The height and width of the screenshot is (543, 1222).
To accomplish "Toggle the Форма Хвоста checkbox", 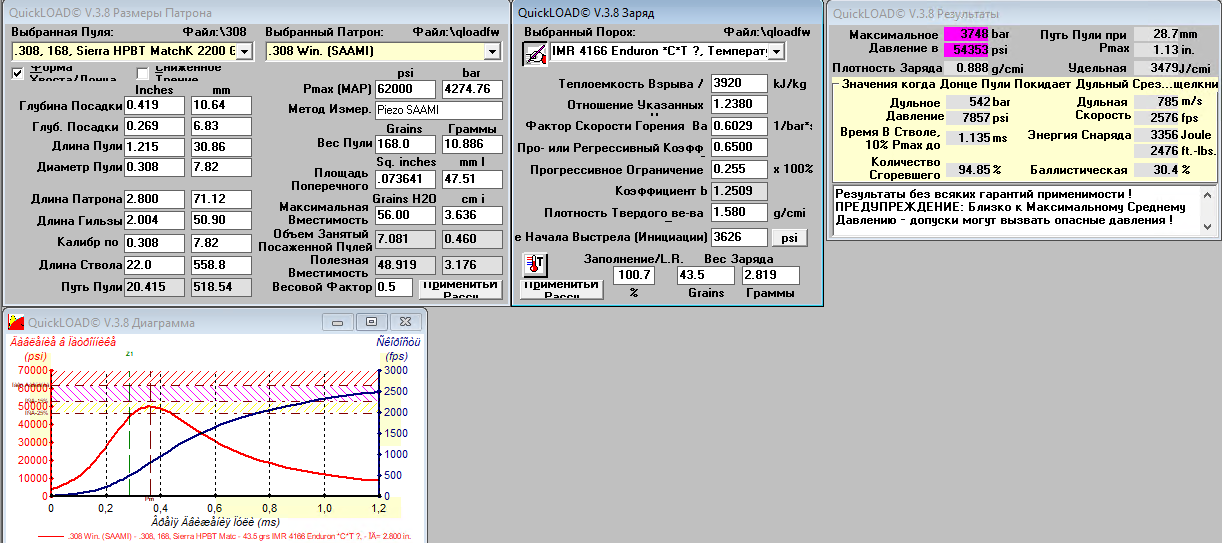I will [19, 73].
